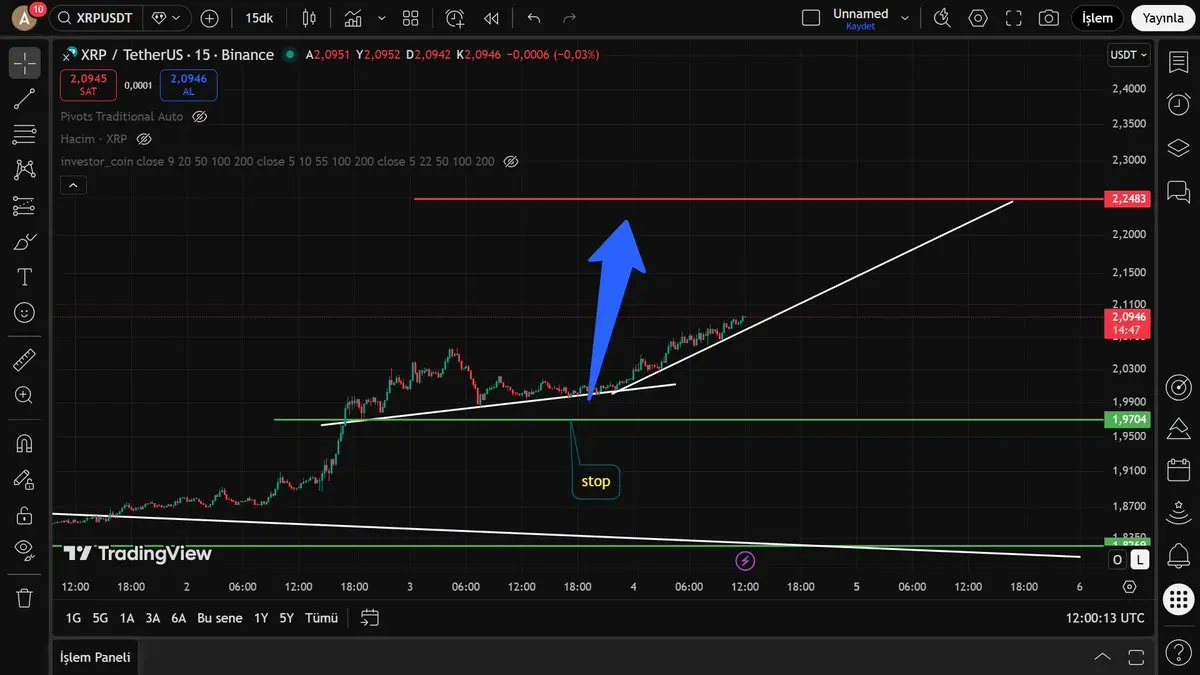
Task: Click the alert clock icon in top toolbar
Action: 455,18
